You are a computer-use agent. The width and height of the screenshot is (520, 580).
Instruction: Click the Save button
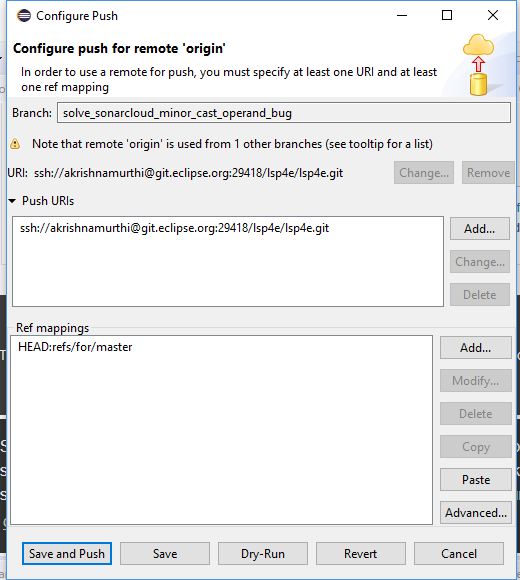[x=165, y=554]
